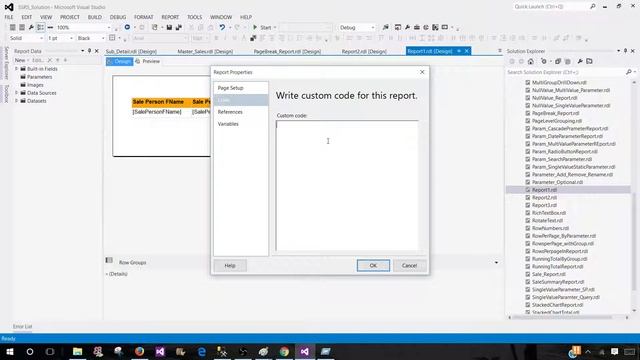This screenshot has width=640, height=360.
Task: Open the 100% zoom dropdown
Action: 109,27
